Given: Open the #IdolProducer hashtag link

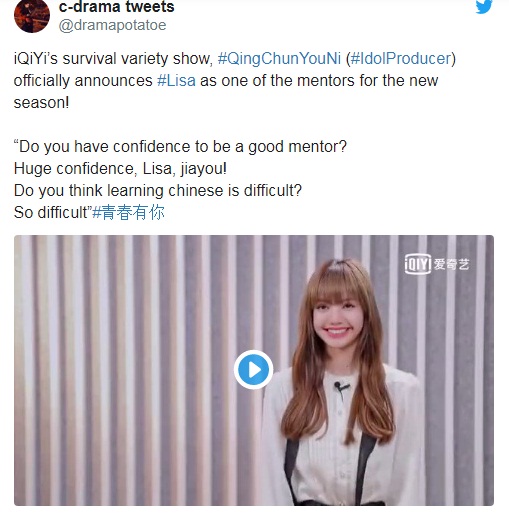Looking at the screenshot, I should tap(401, 59).
